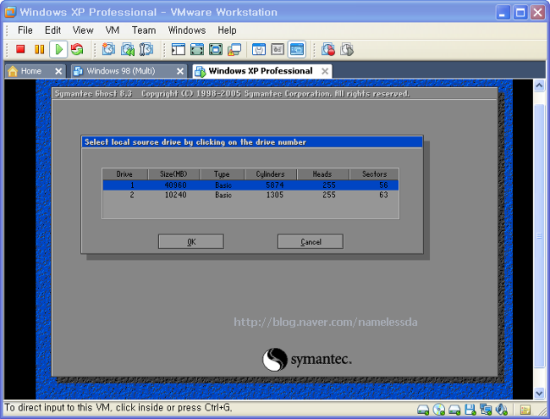Image resolution: width=550 pixels, height=419 pixels.
Task: Click the Heads column header
Action: (322, 174)
